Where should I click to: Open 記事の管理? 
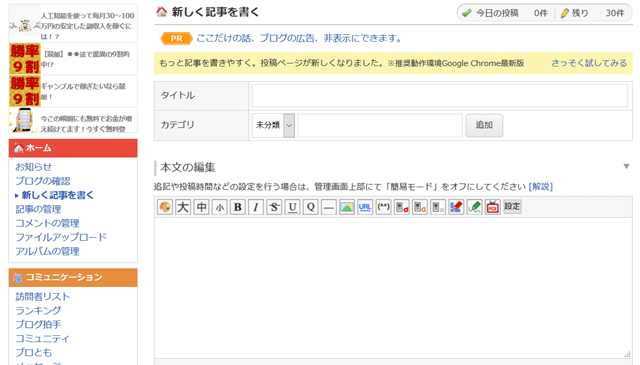(x=38, y=209)
